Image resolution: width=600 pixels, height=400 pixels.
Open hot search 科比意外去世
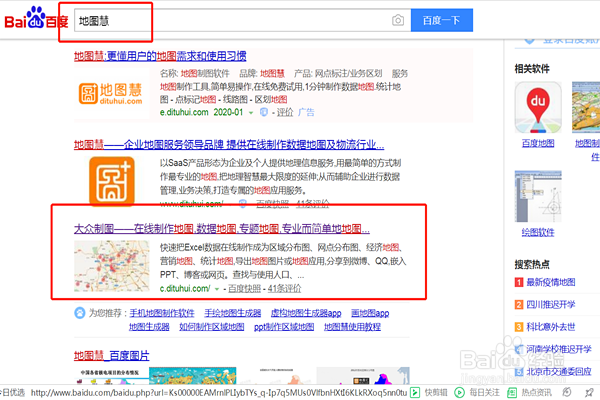coord(551,327)
